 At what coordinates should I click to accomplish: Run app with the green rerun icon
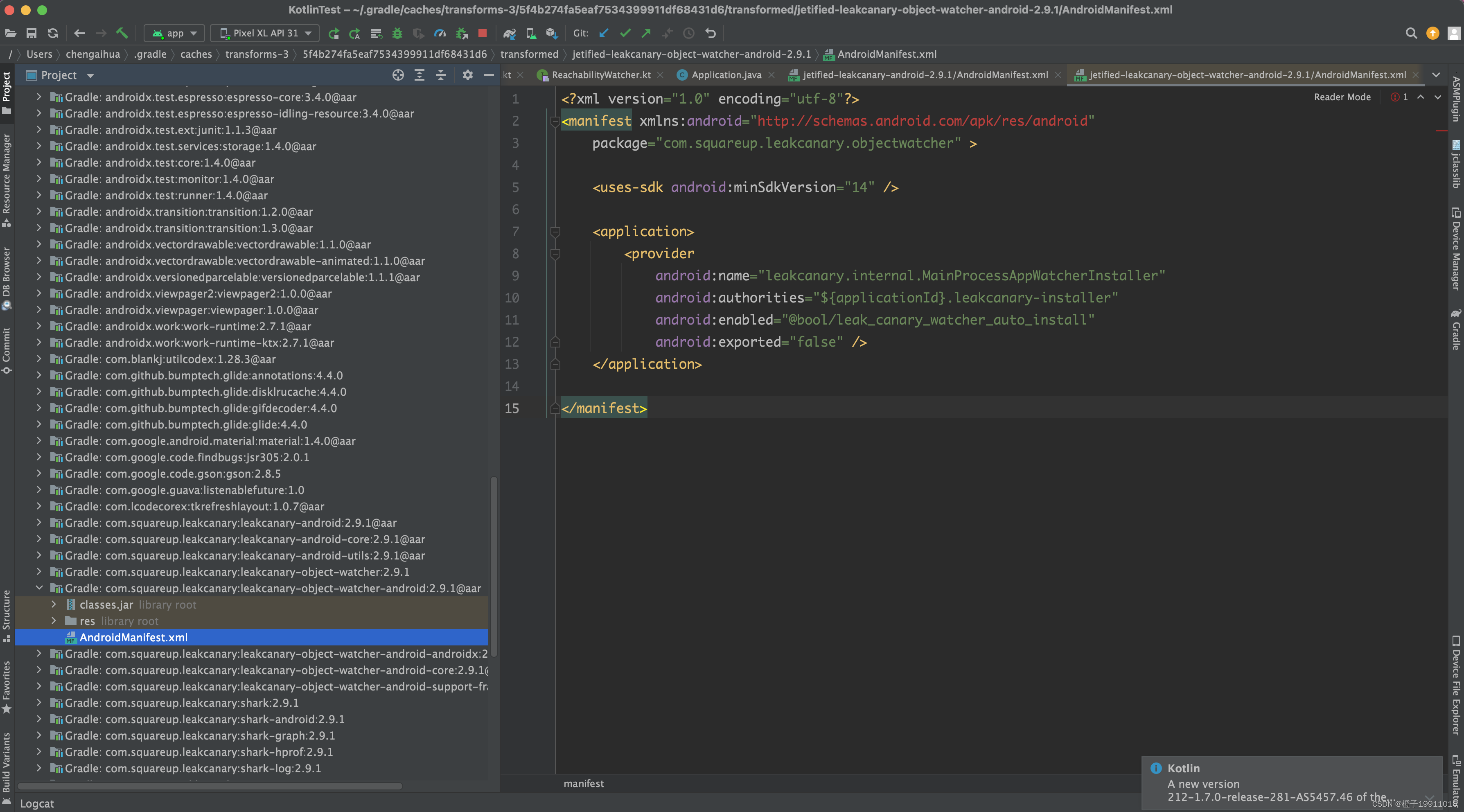(x=334, y=34)
